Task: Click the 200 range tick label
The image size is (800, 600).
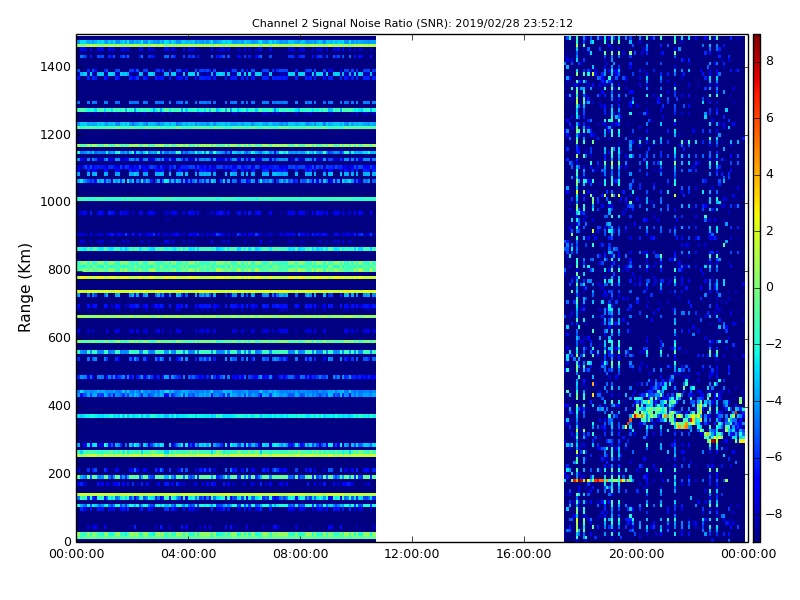Action: coord(59,473)
